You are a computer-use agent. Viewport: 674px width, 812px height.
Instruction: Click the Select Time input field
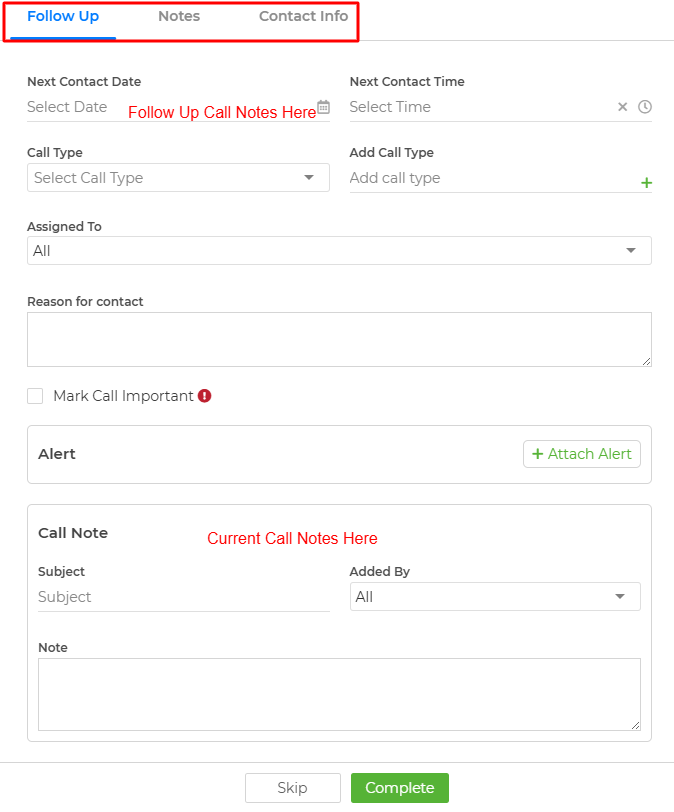click(480, 107)
